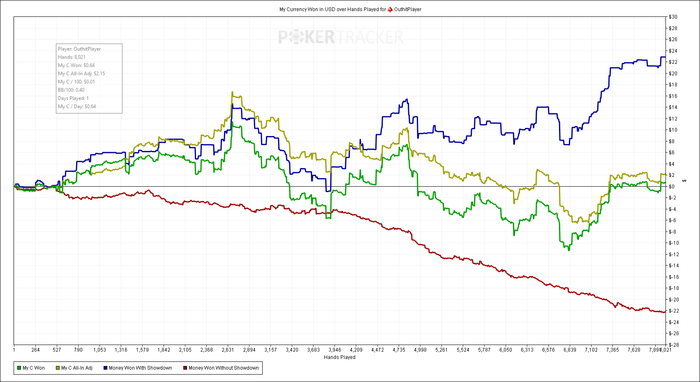This screenshot has width=700, height=382.
Task: Select the 'Money Won With Showdown' legend label
Action: (140, 368)
